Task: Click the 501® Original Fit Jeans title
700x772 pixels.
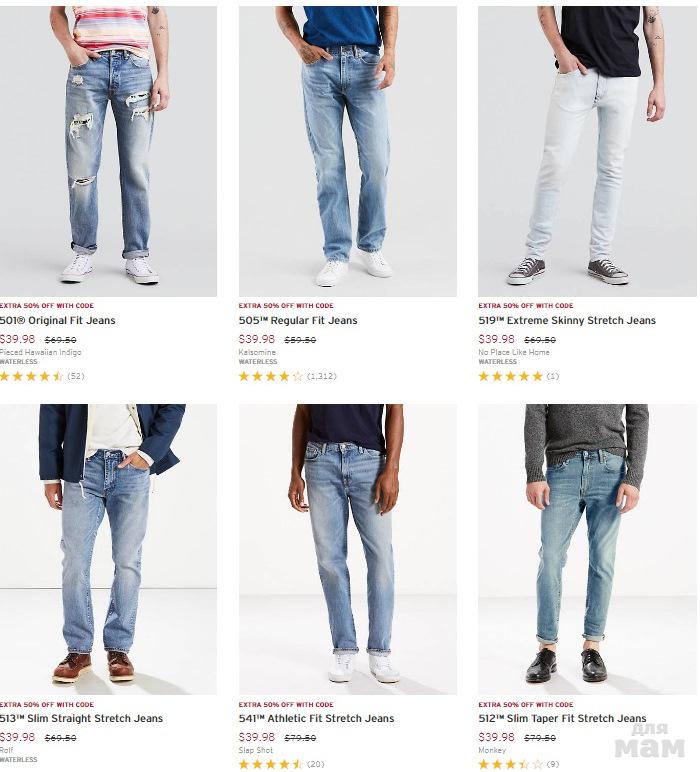Action: click(58, 321)
